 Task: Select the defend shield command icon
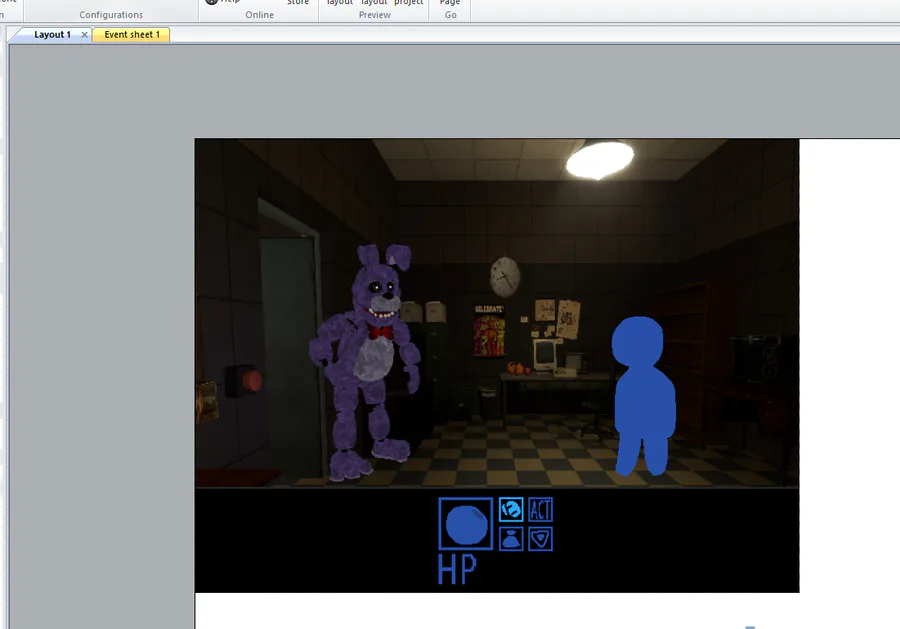tap(540, 539)
